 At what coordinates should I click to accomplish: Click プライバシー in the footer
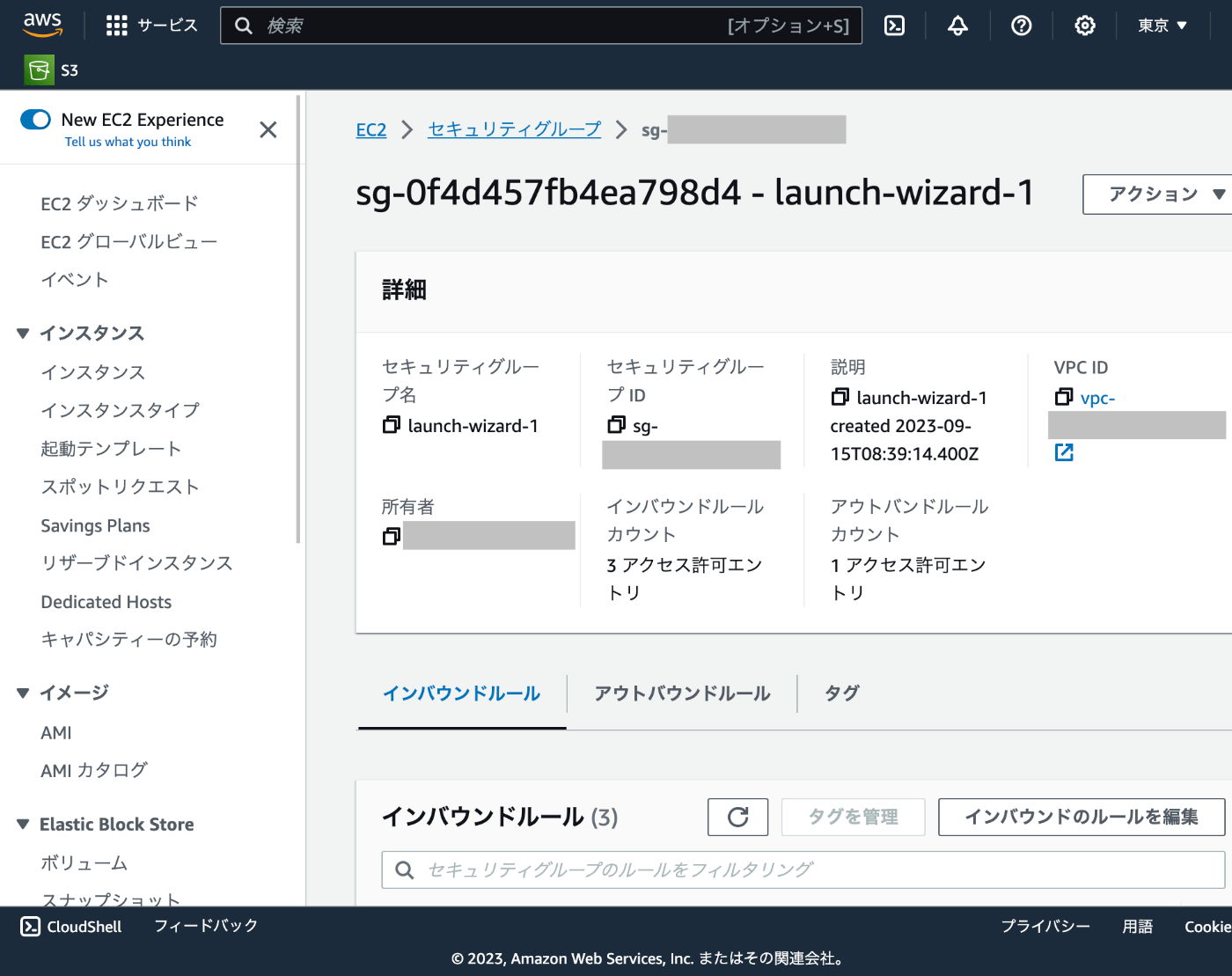tap(1045, 927)
